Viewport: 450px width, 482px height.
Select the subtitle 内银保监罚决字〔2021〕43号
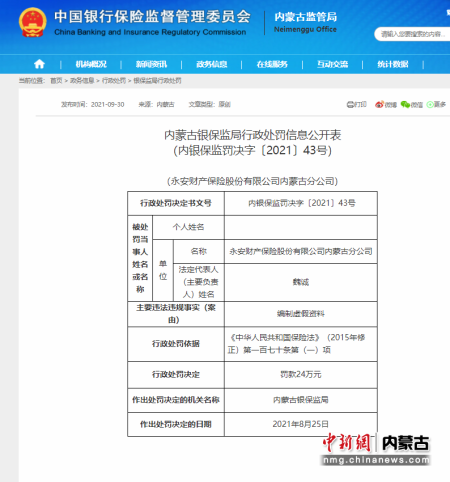click(252, 150)
